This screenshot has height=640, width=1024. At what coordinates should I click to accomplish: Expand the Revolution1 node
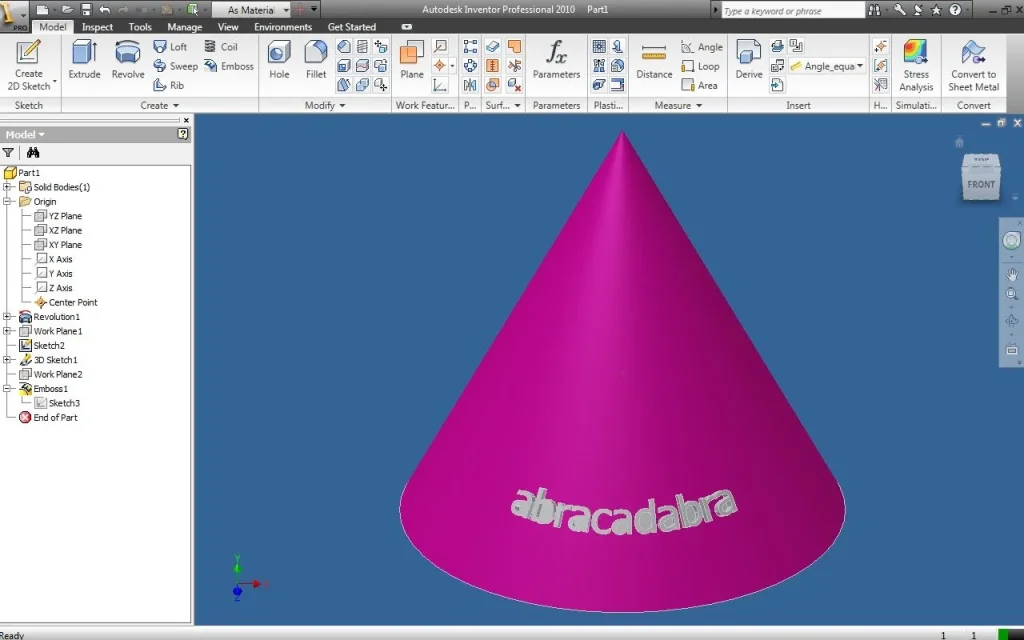(x=7, y=317)
